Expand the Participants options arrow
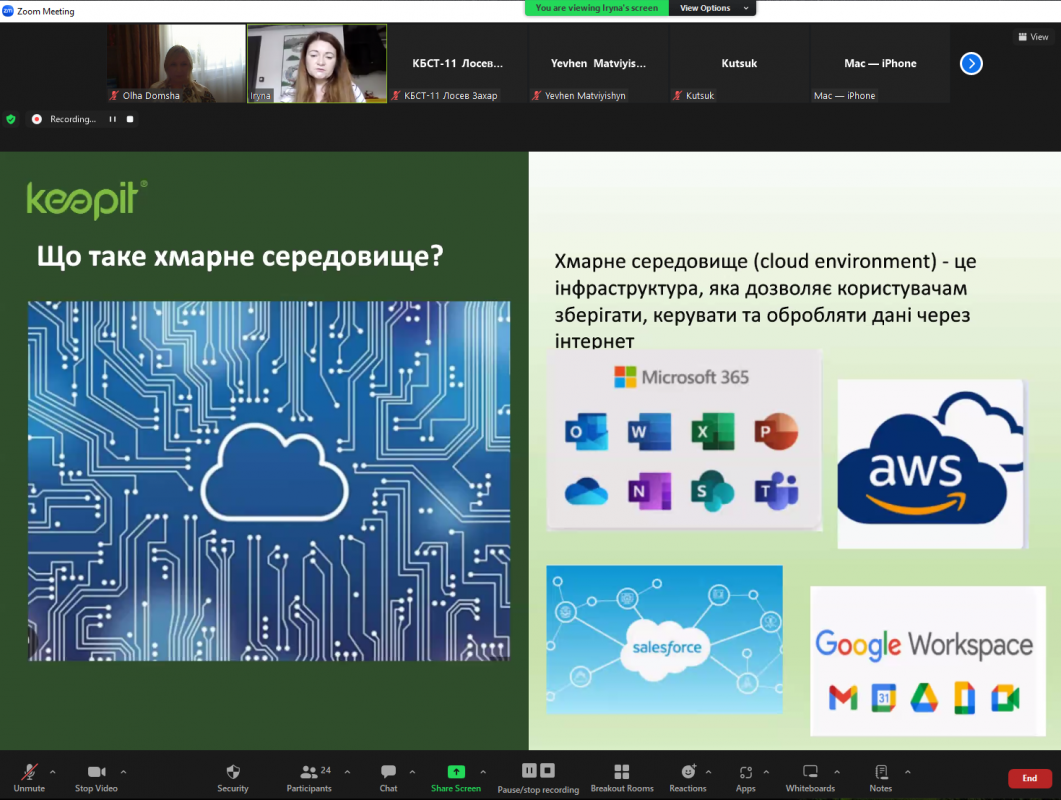The height and width of the screenshot is (800, 1061). pyautogui.click(x=347, y=772)
